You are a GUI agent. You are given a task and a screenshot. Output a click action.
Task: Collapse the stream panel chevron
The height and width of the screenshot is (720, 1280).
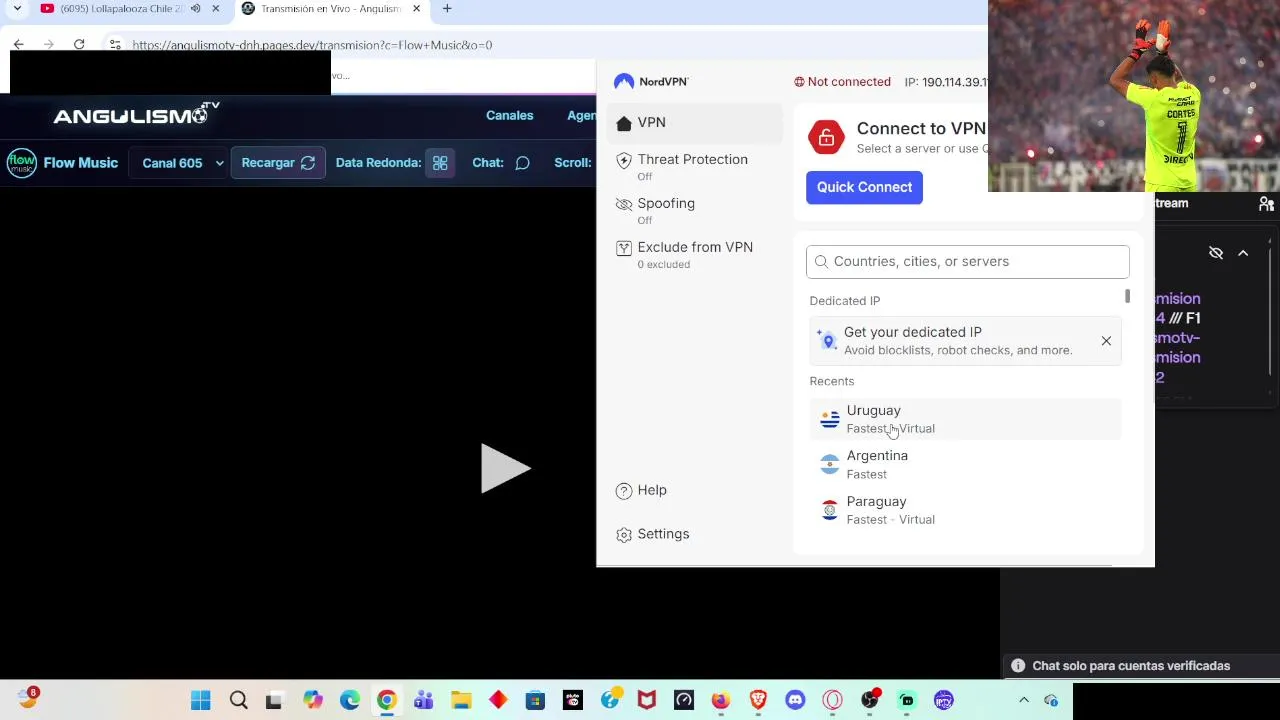pyautogui.click(x=1243, y=253)
